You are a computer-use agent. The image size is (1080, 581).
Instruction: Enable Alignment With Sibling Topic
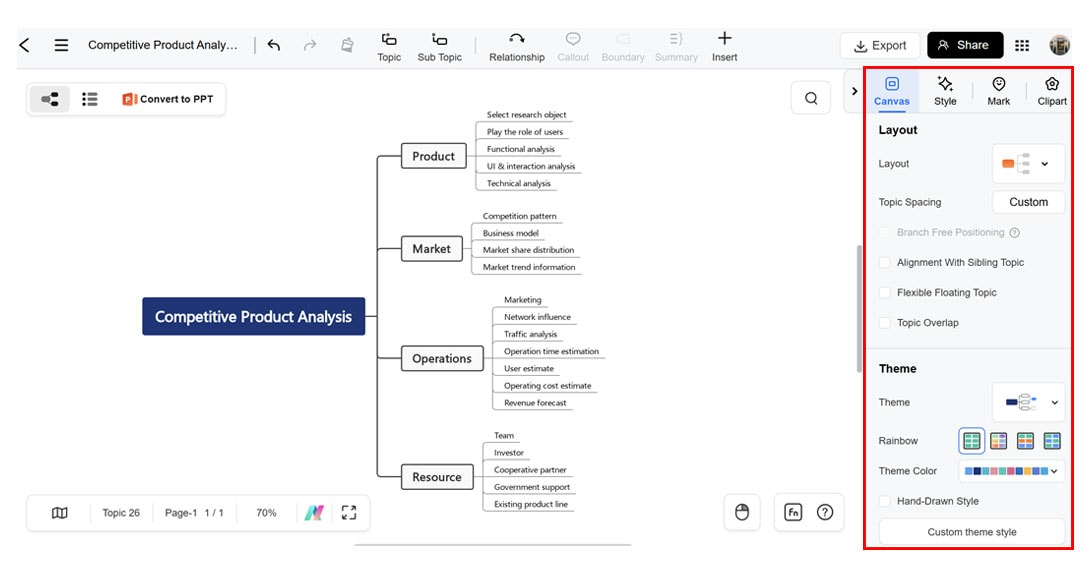pyautogui.click(x=884, y=262)
